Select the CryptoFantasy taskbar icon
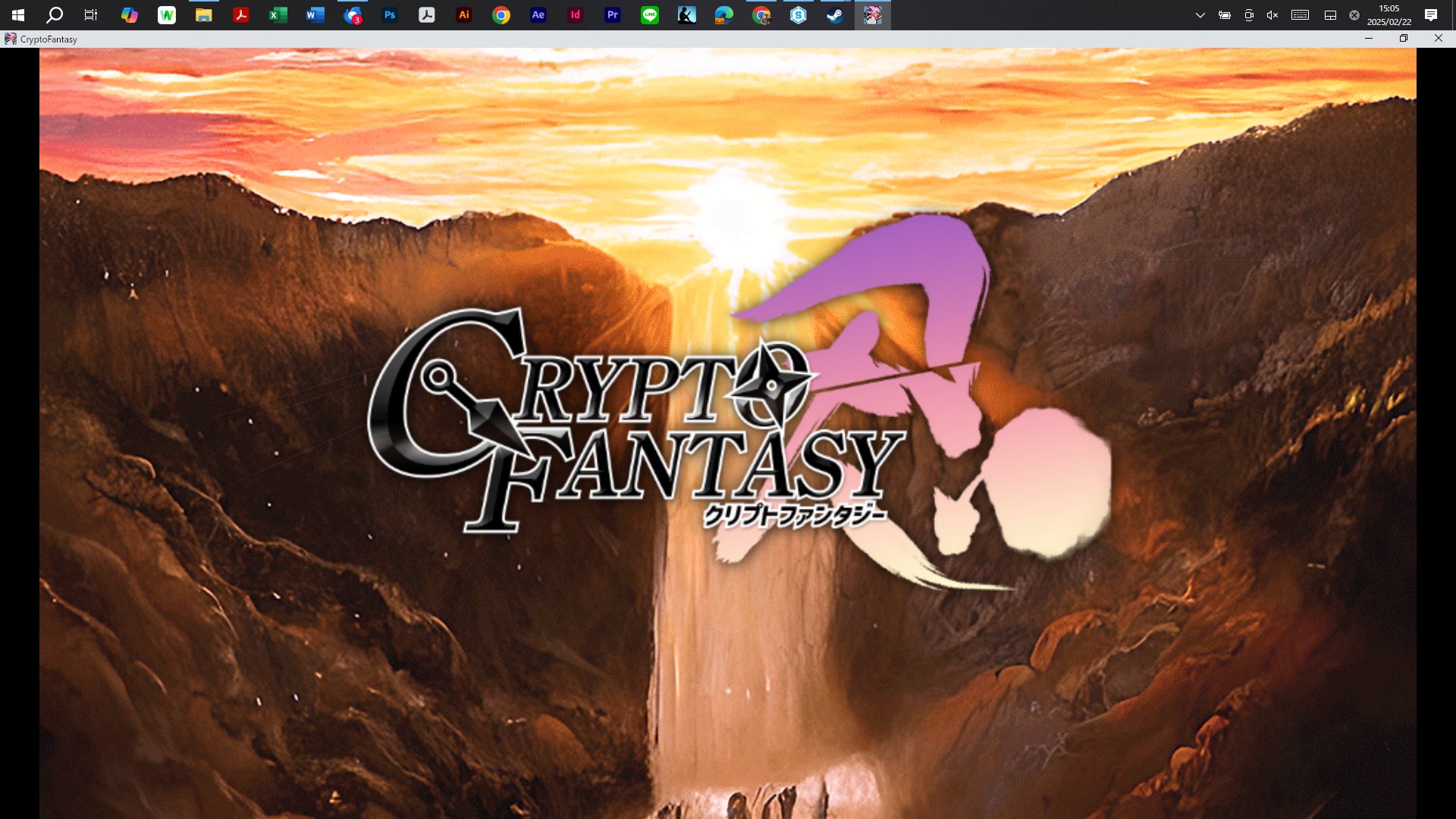Viewport: 1456px width, 819px height. click(x=873, y=15)
